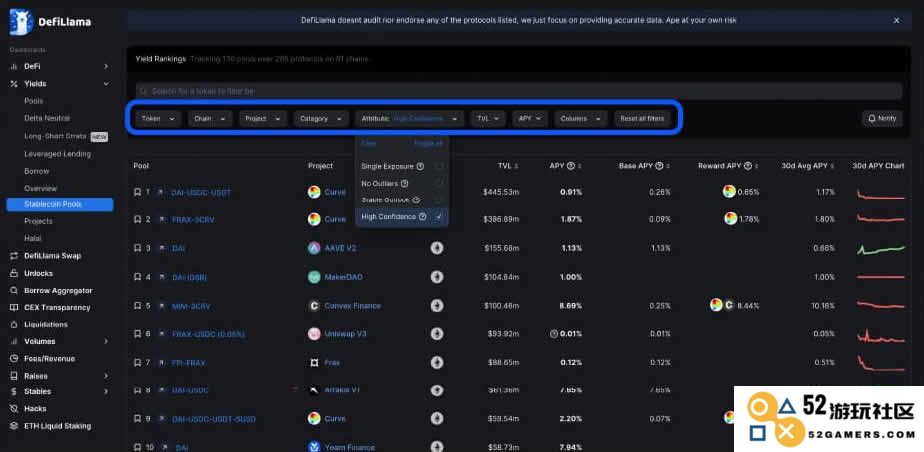Screen dimensions: 924x452
Task: Click the chain icon in Convex Finance row
Action: (x=437, y=305)
